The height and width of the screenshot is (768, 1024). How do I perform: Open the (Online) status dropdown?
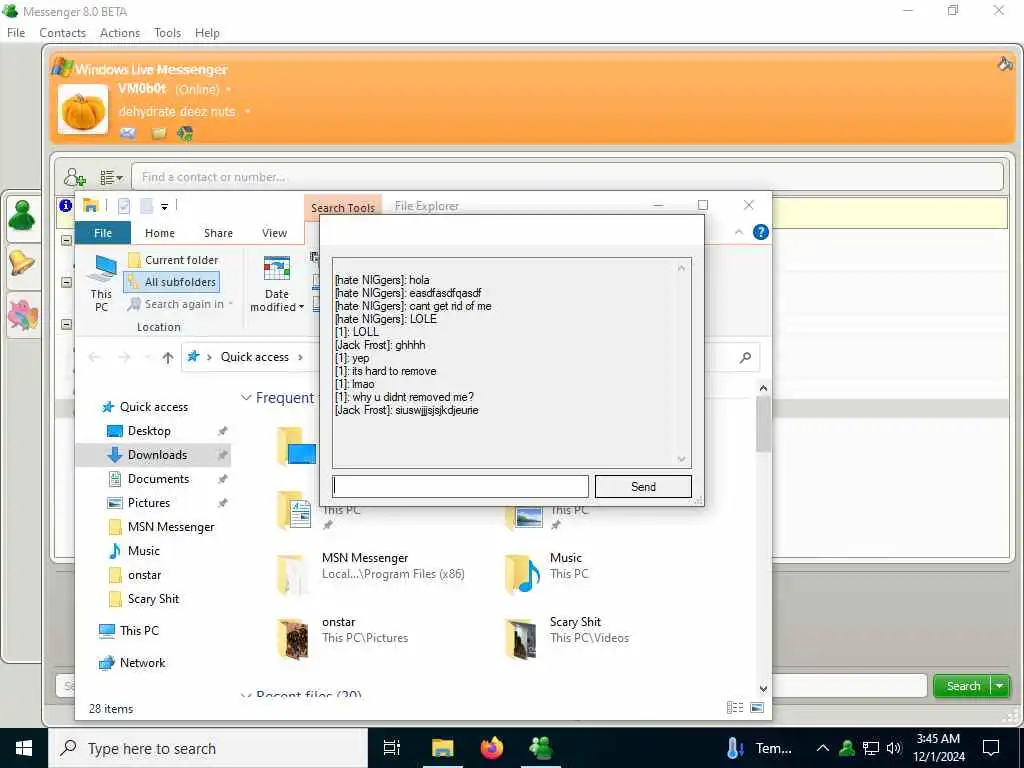(202, 89)
